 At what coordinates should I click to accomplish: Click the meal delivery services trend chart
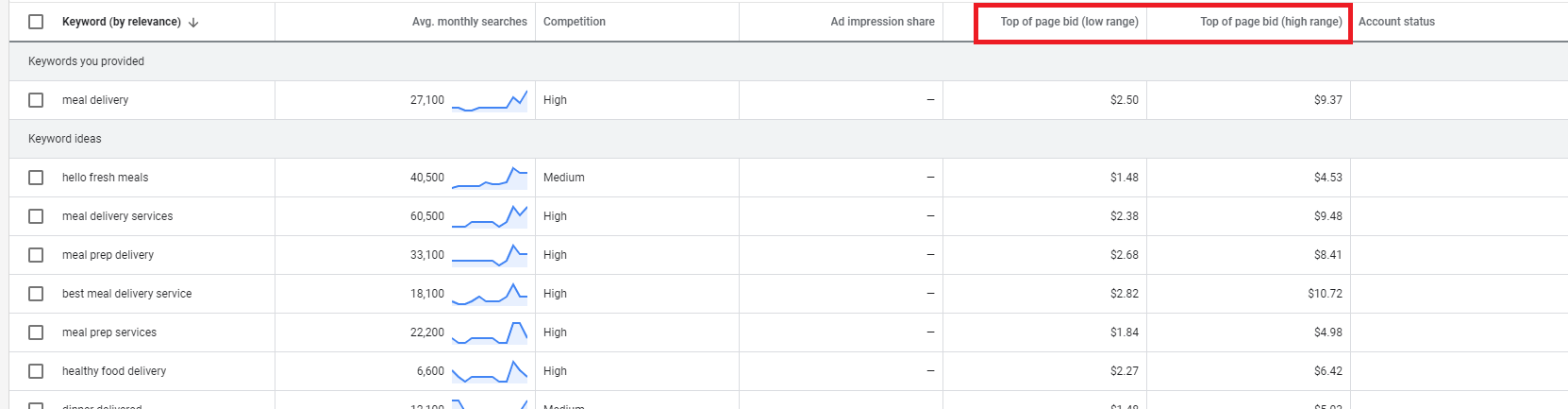point(489,216)
